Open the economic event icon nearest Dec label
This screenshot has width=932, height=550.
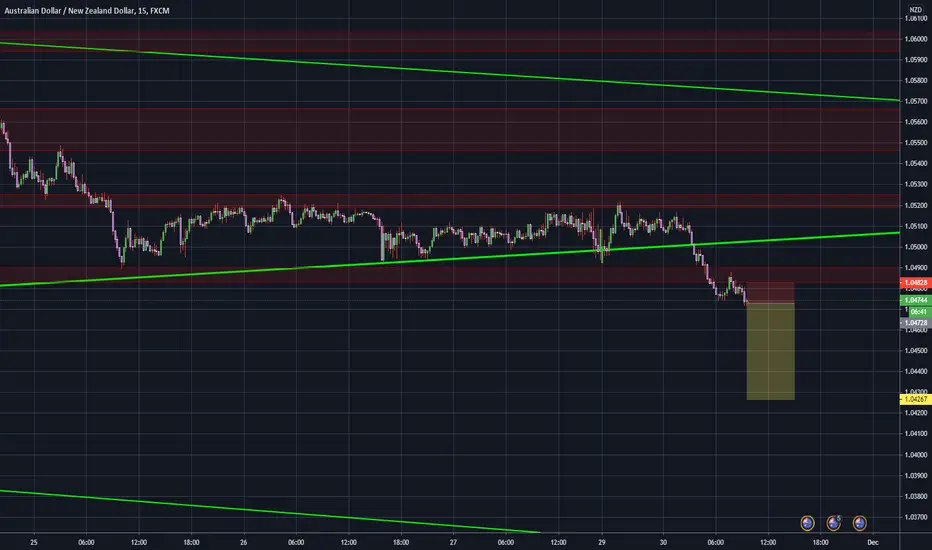(x=859, y=523)
